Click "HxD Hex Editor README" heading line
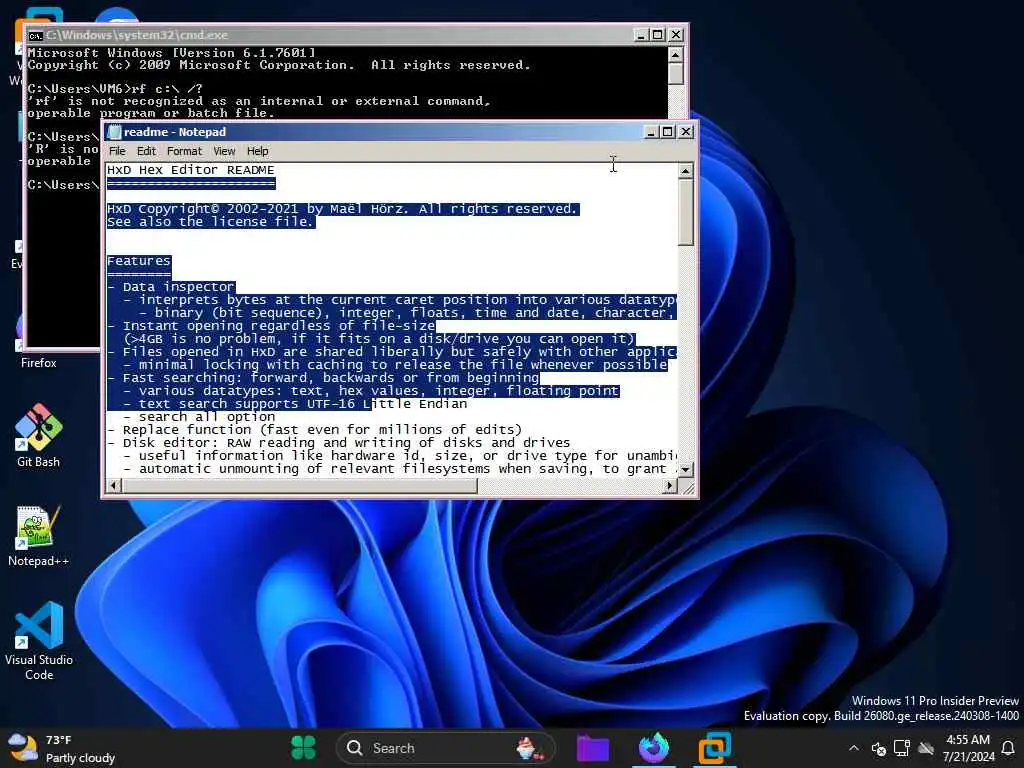1024x768 pixels. 191,170
